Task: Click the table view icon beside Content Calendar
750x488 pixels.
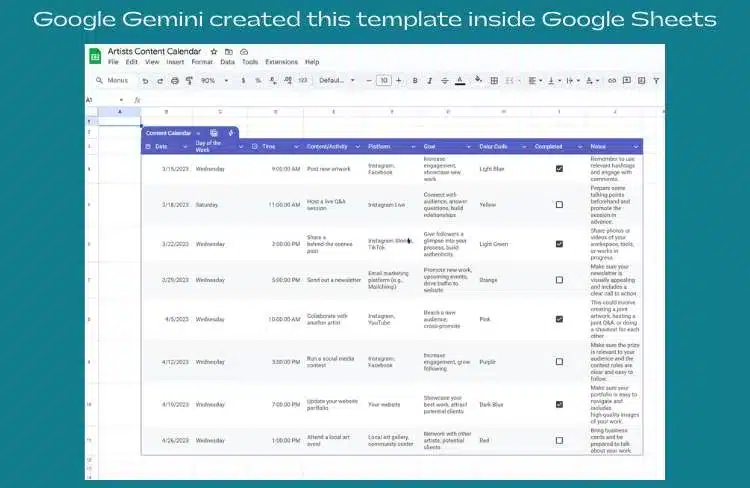Action: [x=214, y=133]
